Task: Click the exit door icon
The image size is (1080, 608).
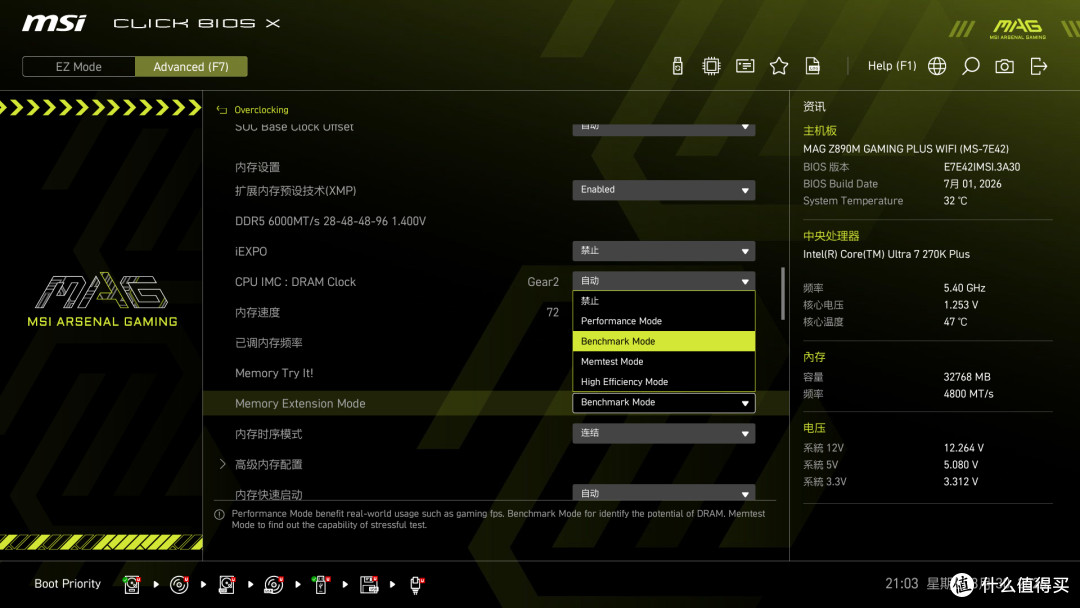Action: (1039, 66)
